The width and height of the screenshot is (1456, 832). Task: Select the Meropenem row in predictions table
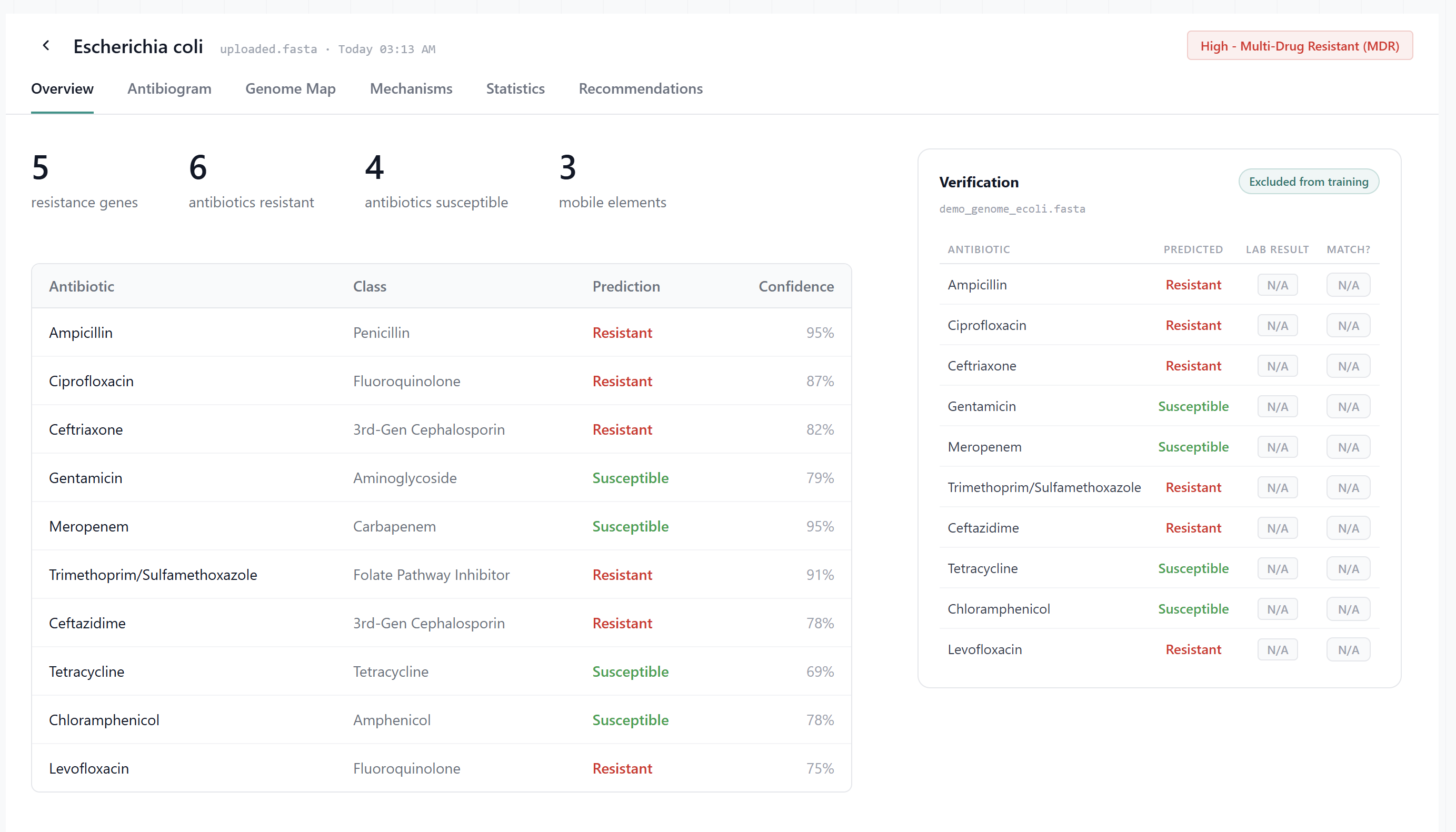pyautogui.click(x=441, y=526)
